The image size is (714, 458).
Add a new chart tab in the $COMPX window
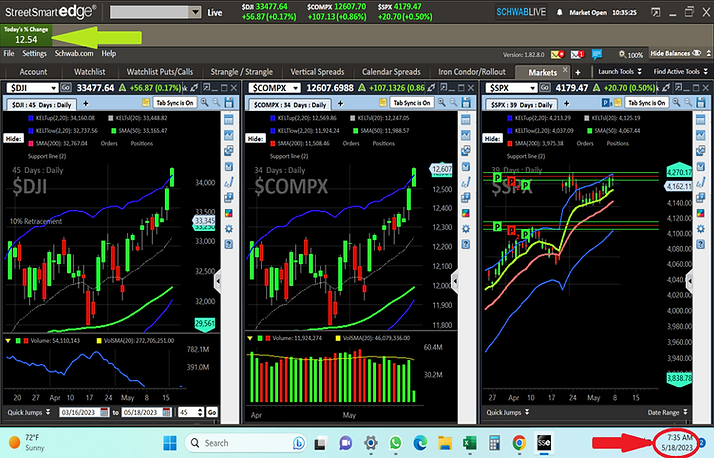point(340,104)
